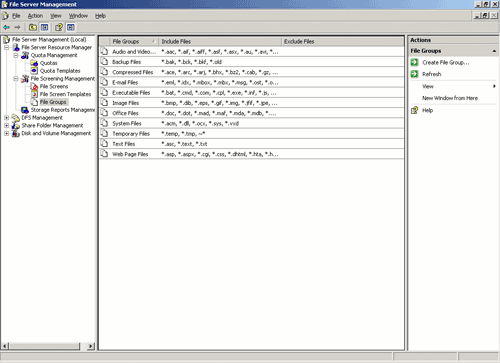Click the Temporary Files row icon
Image resolution: width=500 pixels, height=363 pixels.
pos(105,133)
